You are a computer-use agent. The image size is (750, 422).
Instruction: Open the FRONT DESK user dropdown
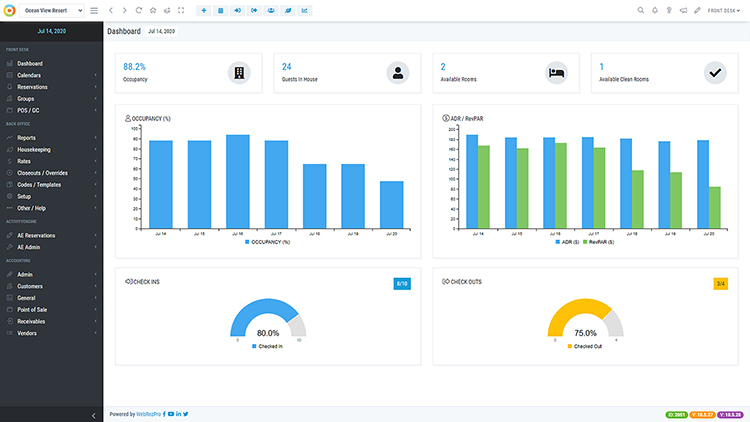coord(724,10)
